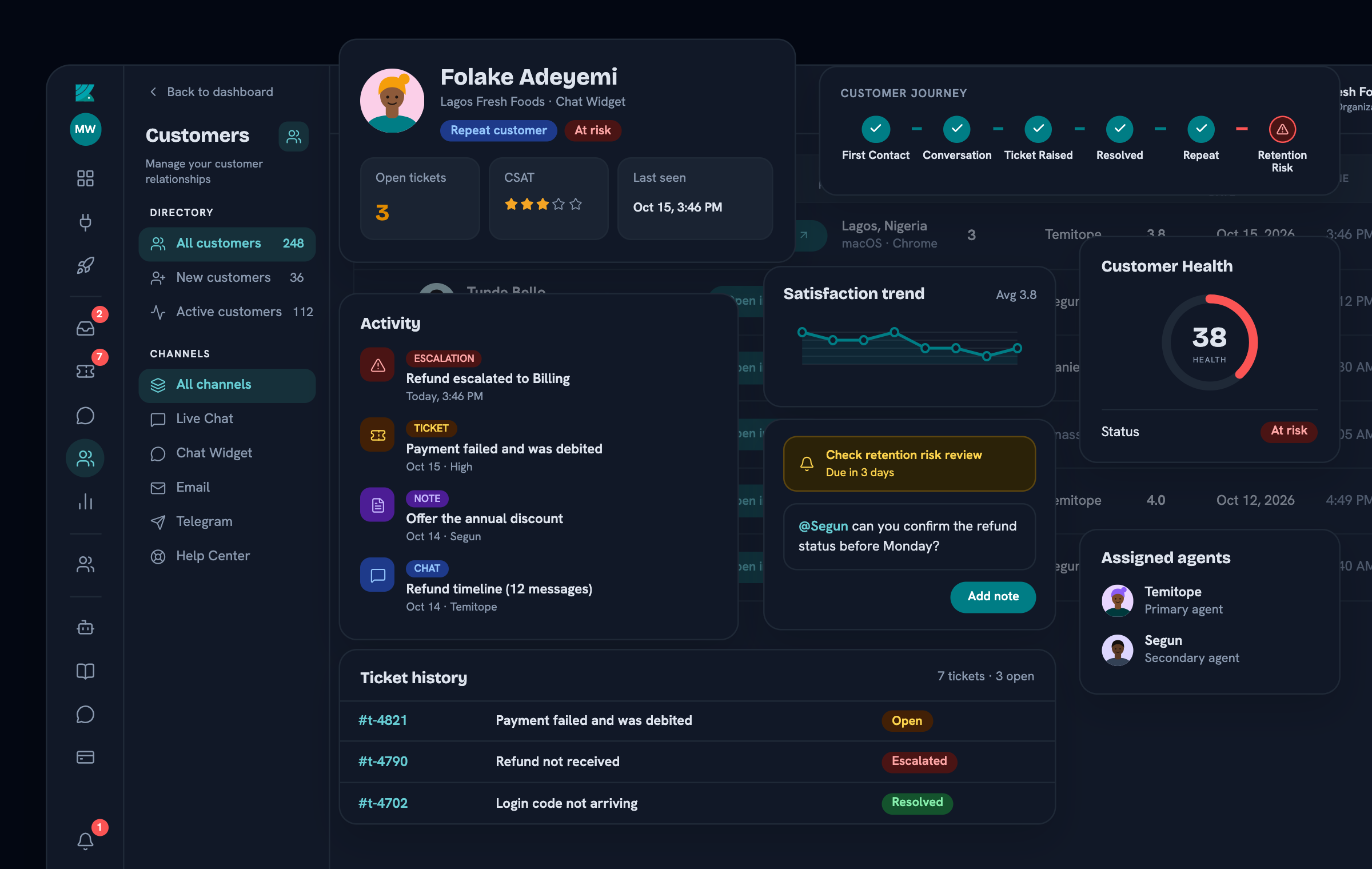Open notifications bell with badge 1
The height and width of the screenshot is (869, 1372).
pyautogui.click(x=85, y=840)
